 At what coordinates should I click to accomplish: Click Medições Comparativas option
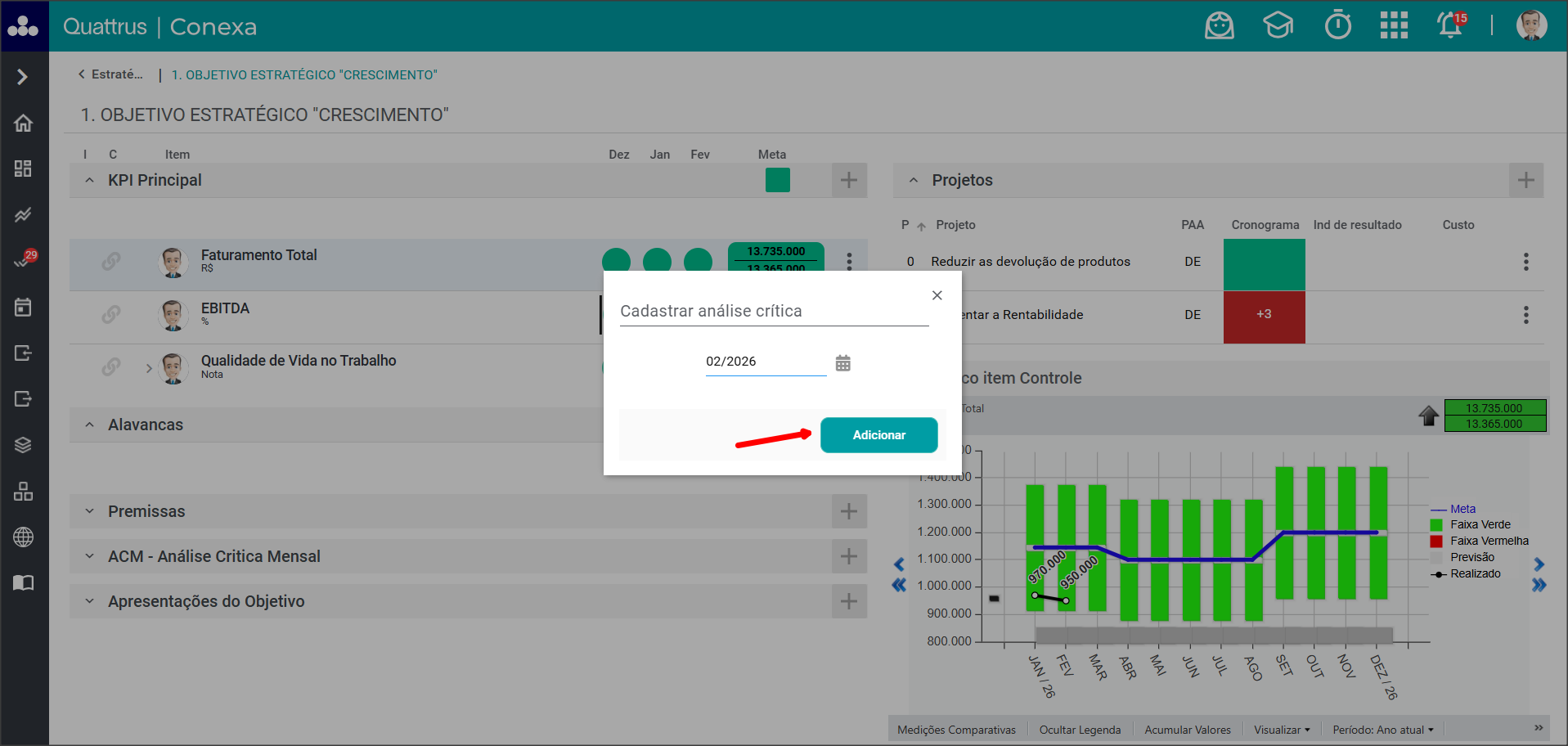click(x=956, y=730)
